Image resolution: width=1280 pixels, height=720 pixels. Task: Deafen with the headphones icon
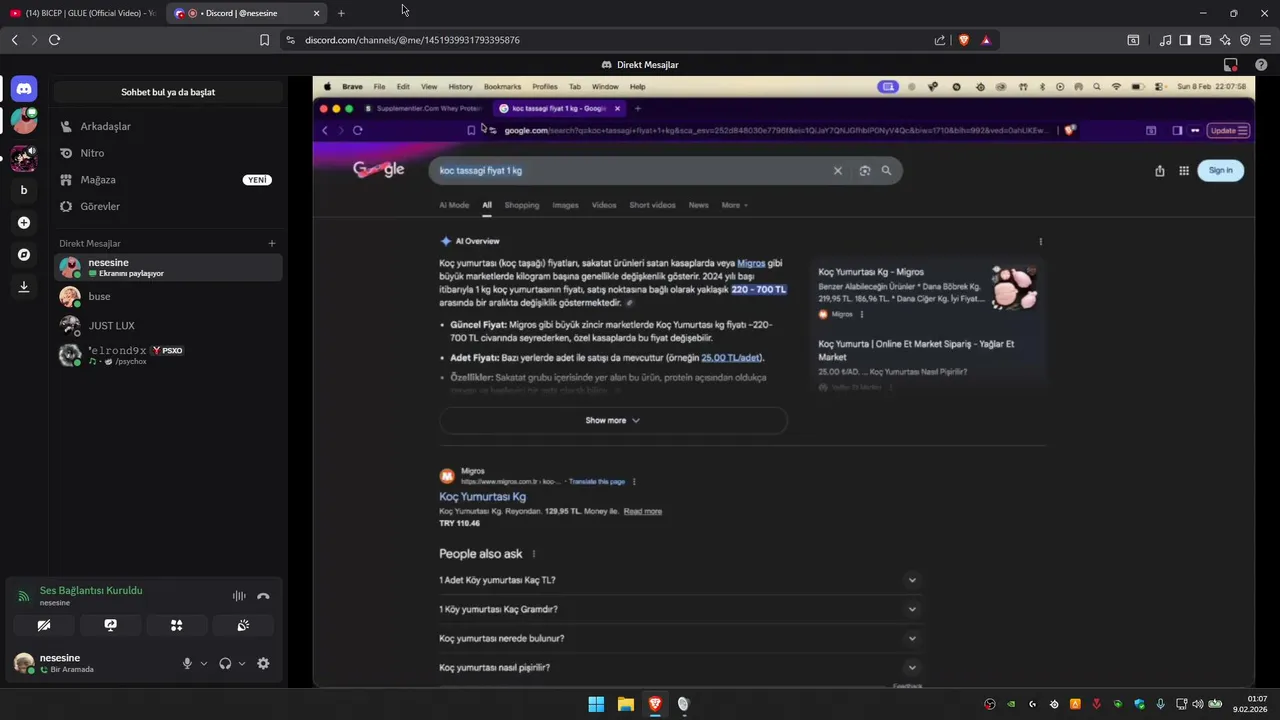225,663
